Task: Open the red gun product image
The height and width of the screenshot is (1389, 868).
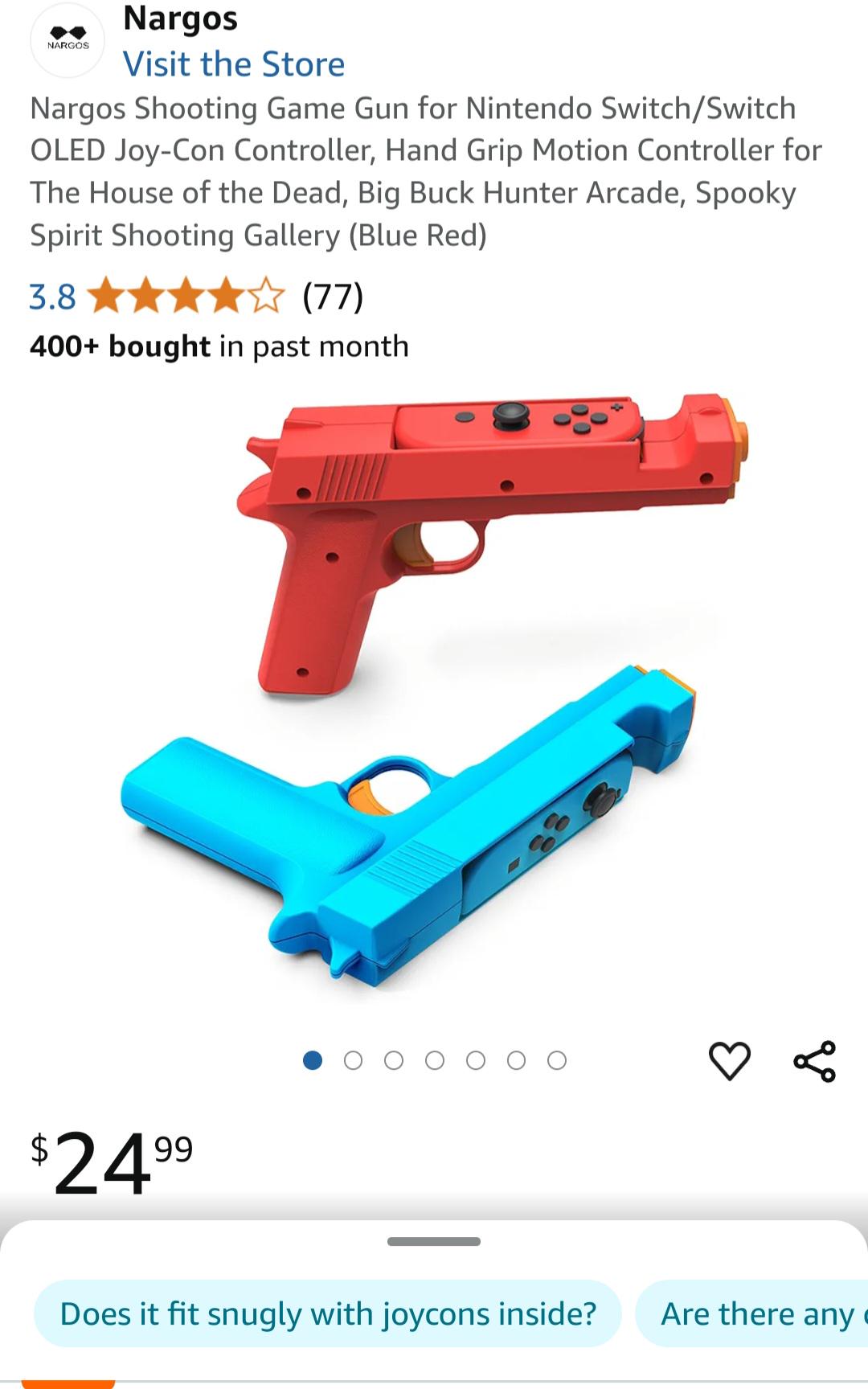Action: 492,543
